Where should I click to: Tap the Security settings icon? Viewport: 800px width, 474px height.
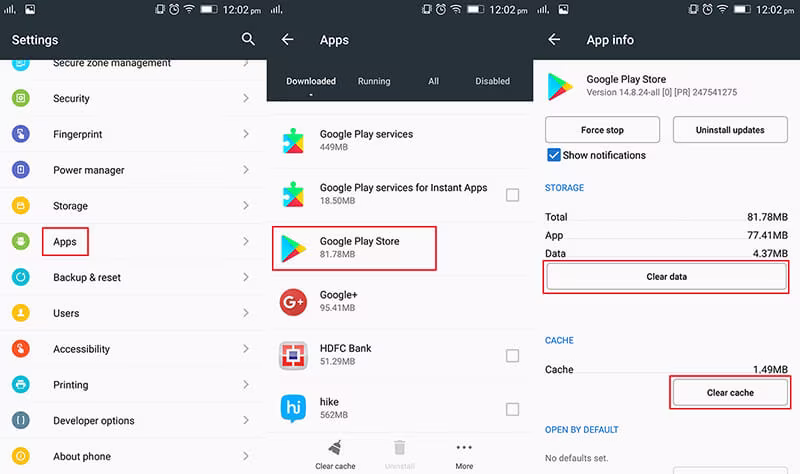(x=21, y=98)
